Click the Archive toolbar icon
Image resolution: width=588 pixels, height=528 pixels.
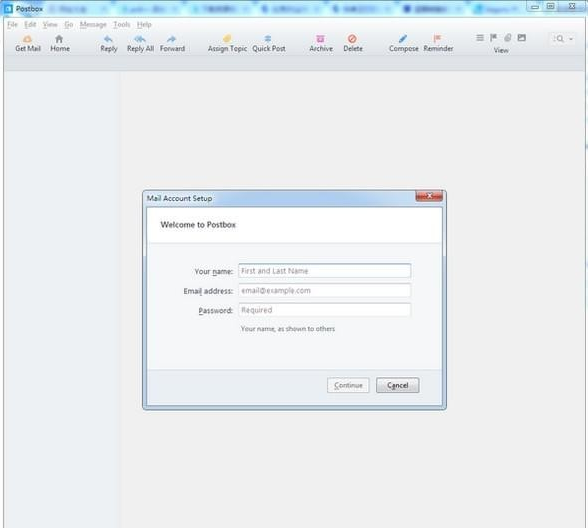pyautogui.click(x=321, y=44)
